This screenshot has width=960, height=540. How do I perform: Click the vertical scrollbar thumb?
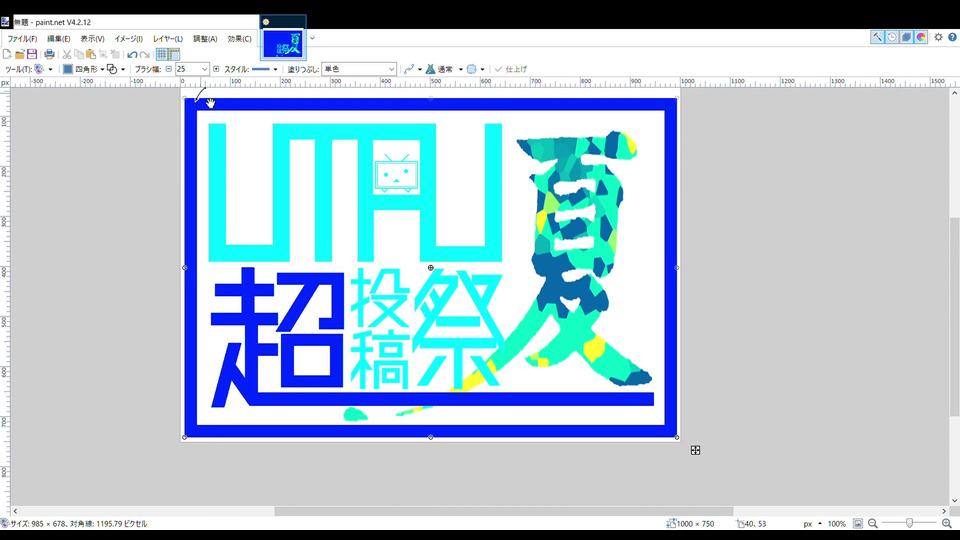tap(954, 317)
